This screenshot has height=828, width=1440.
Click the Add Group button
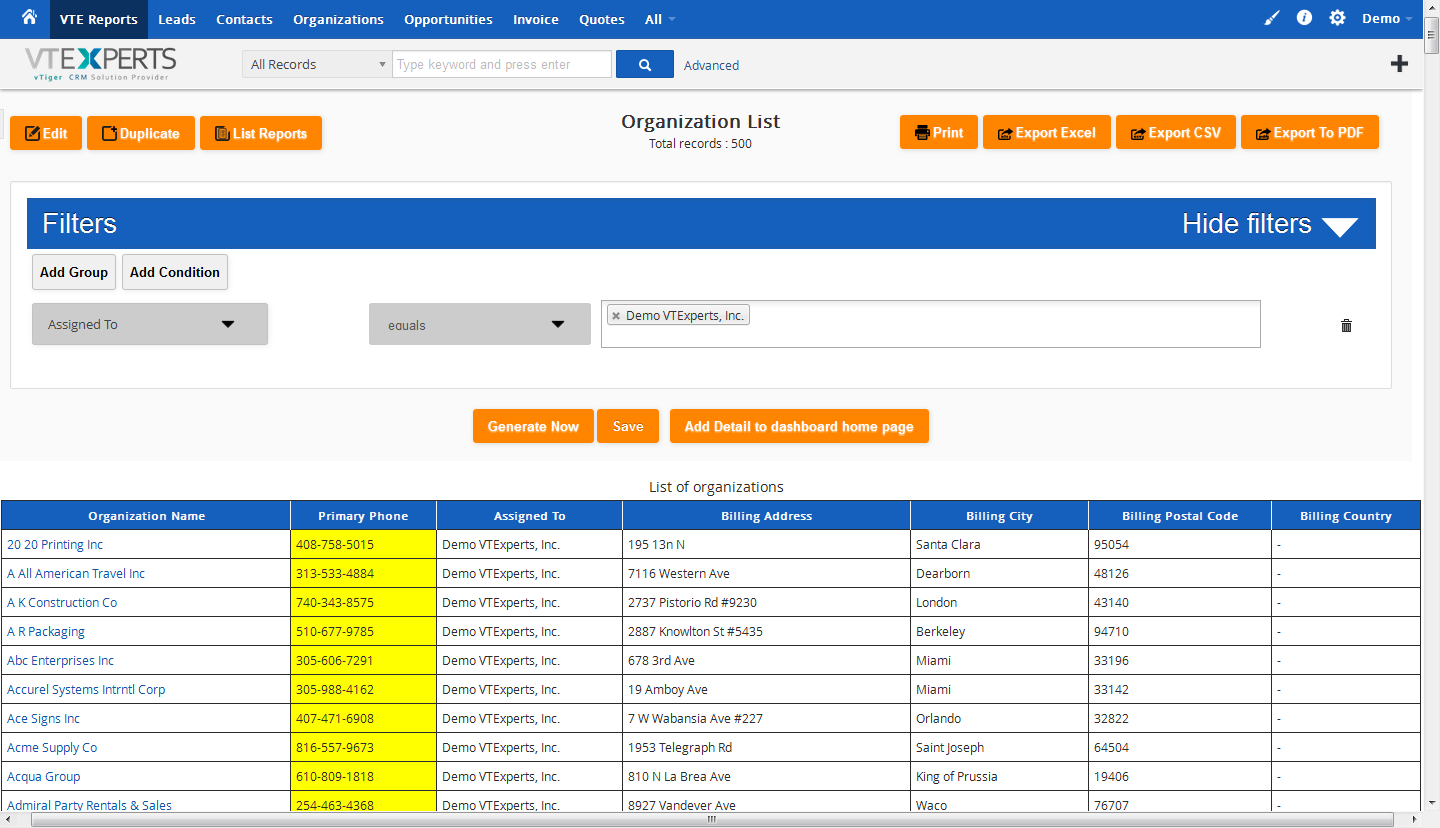(74, 272)
